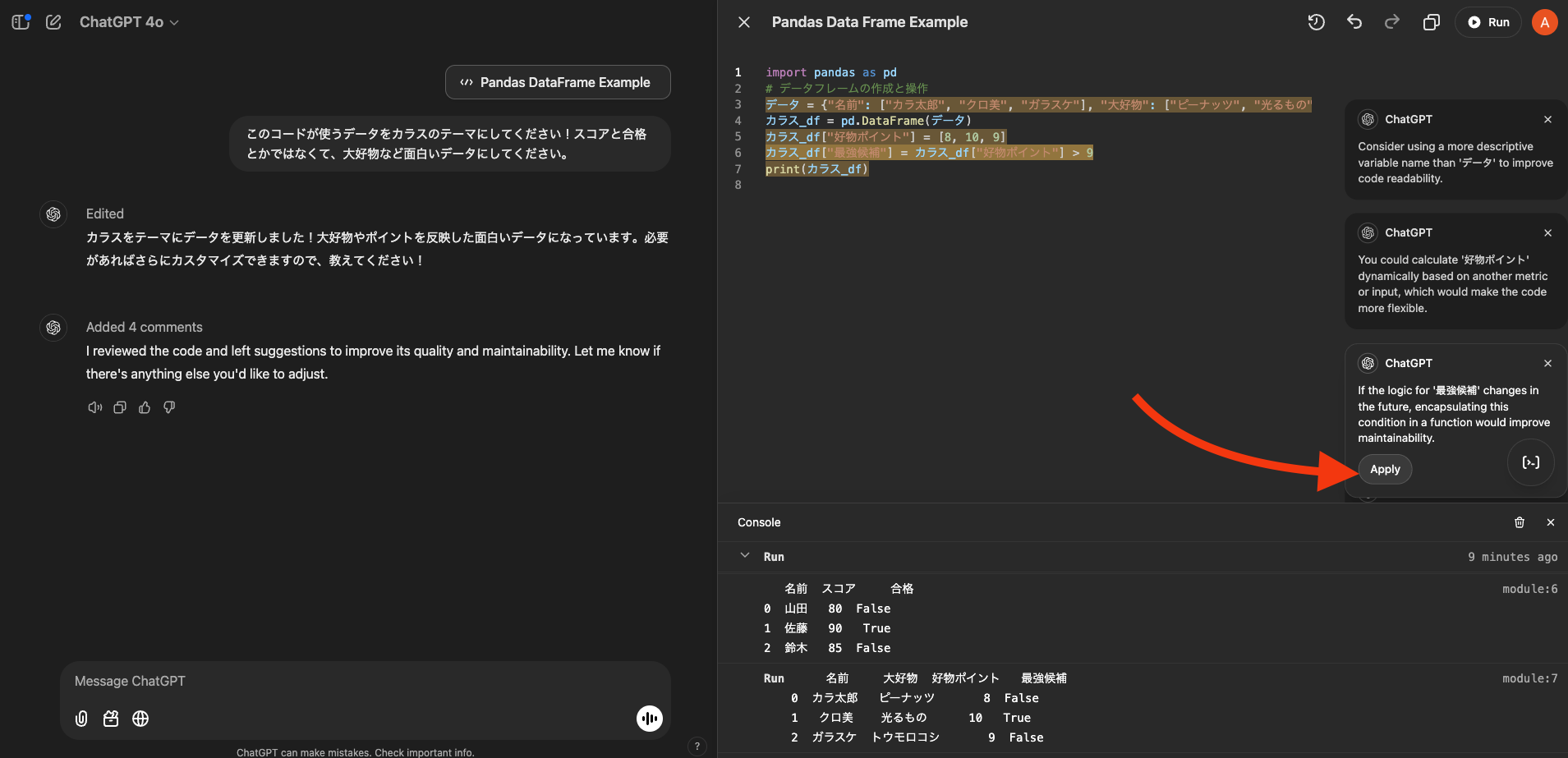1568x758 pixels.
Task: Open code view for the maintainability suggestion
Action: [1529, 462]
